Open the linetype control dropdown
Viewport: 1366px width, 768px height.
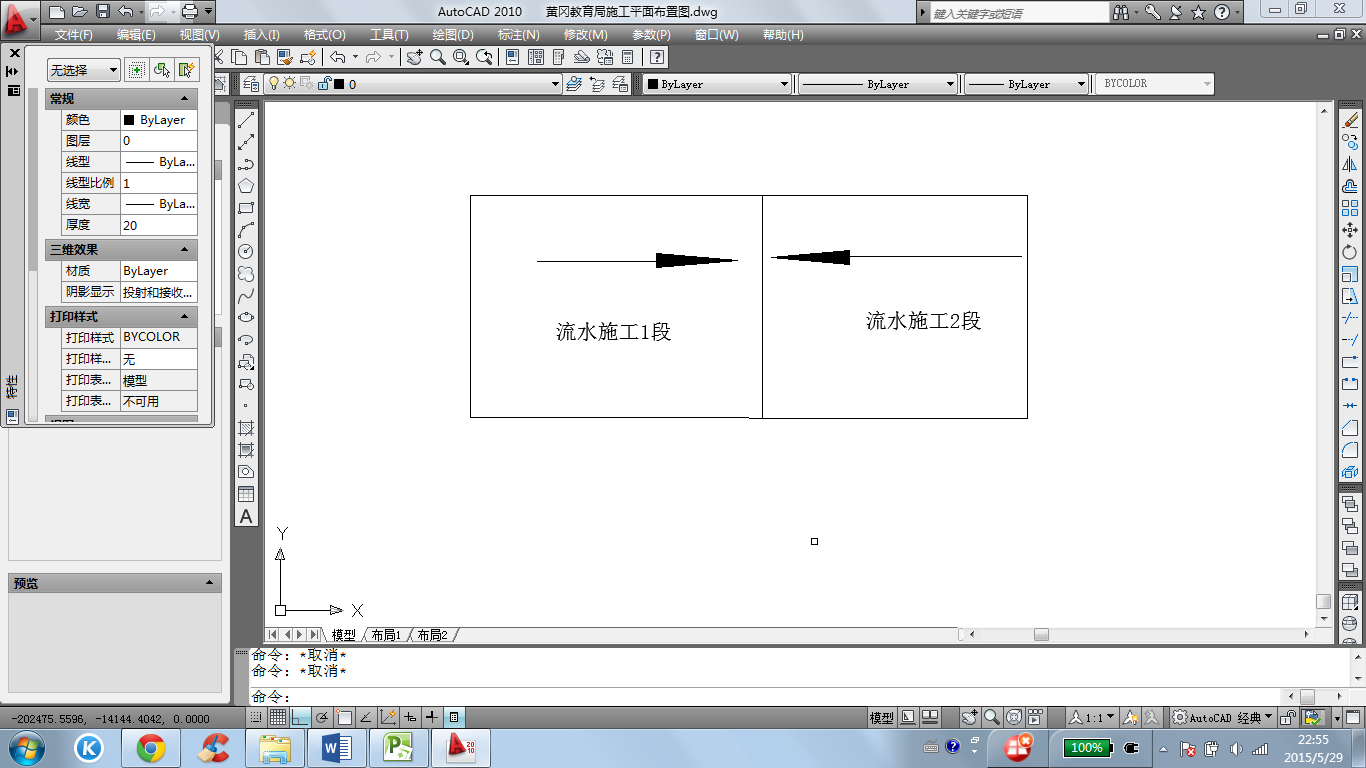tap(878, 84)
